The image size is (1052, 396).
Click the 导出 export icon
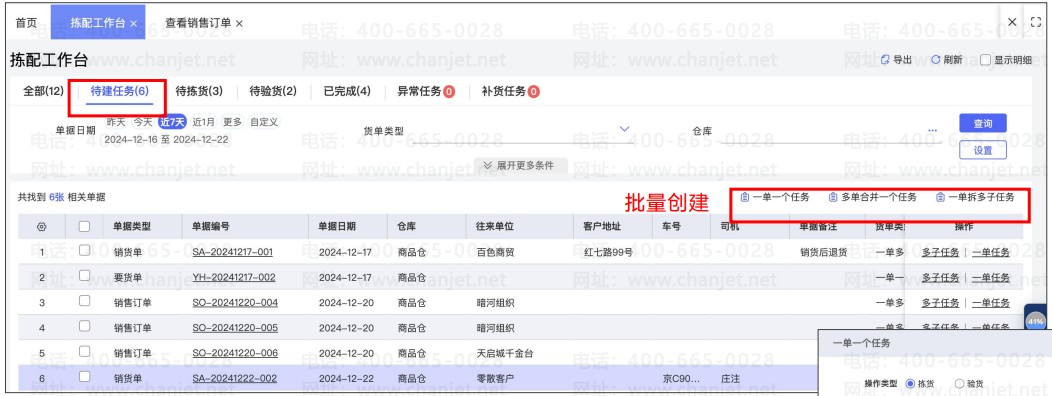point(885,60)
